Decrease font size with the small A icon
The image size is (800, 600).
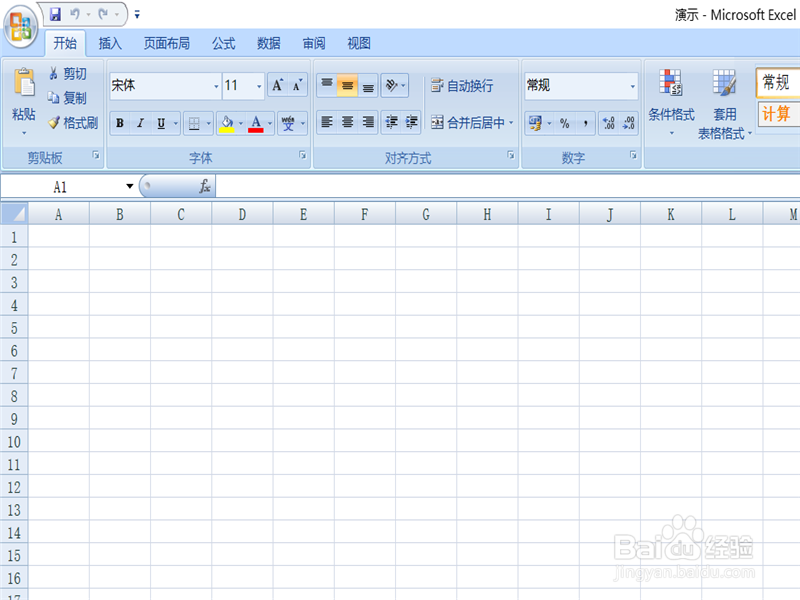(297, 85)
